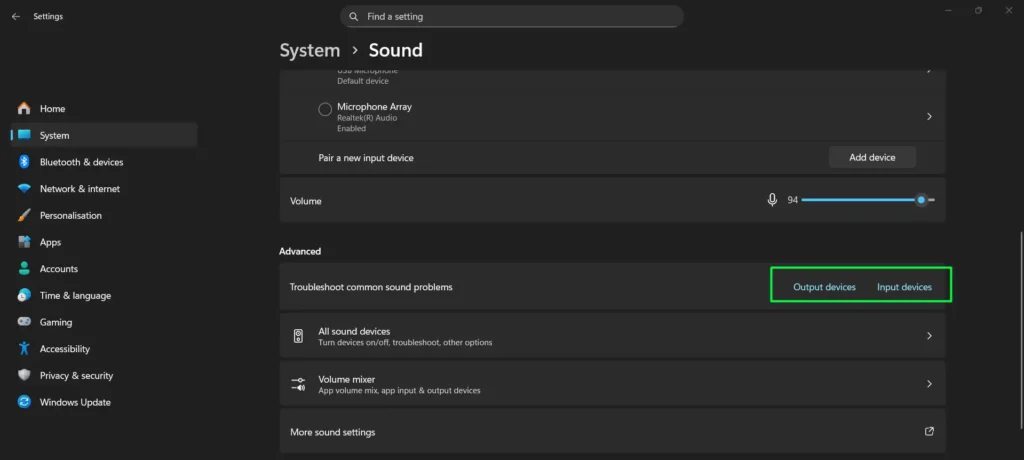The image size is (1024, 460).
Task: Click into the Find a setting box
Action: [511, 16]
